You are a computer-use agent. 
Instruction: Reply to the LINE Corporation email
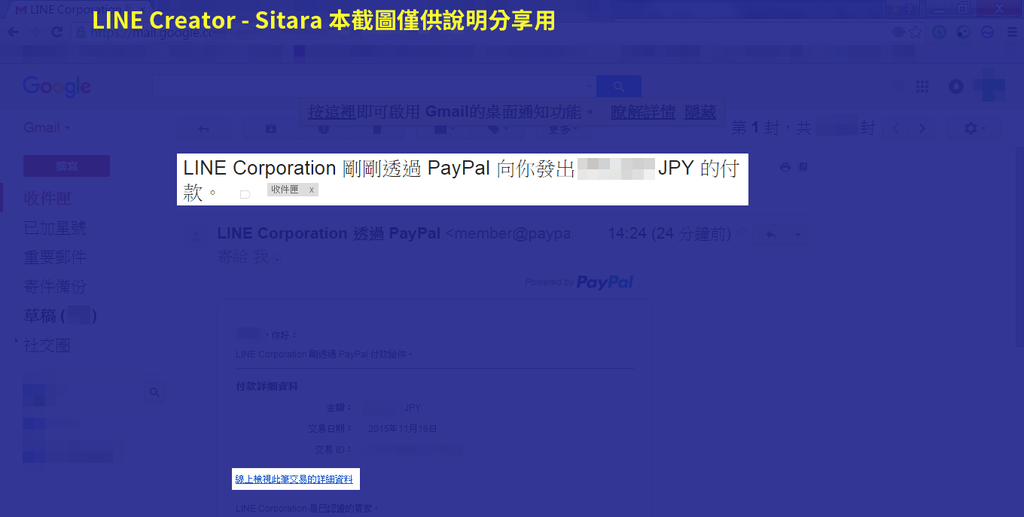coord(771,234)
